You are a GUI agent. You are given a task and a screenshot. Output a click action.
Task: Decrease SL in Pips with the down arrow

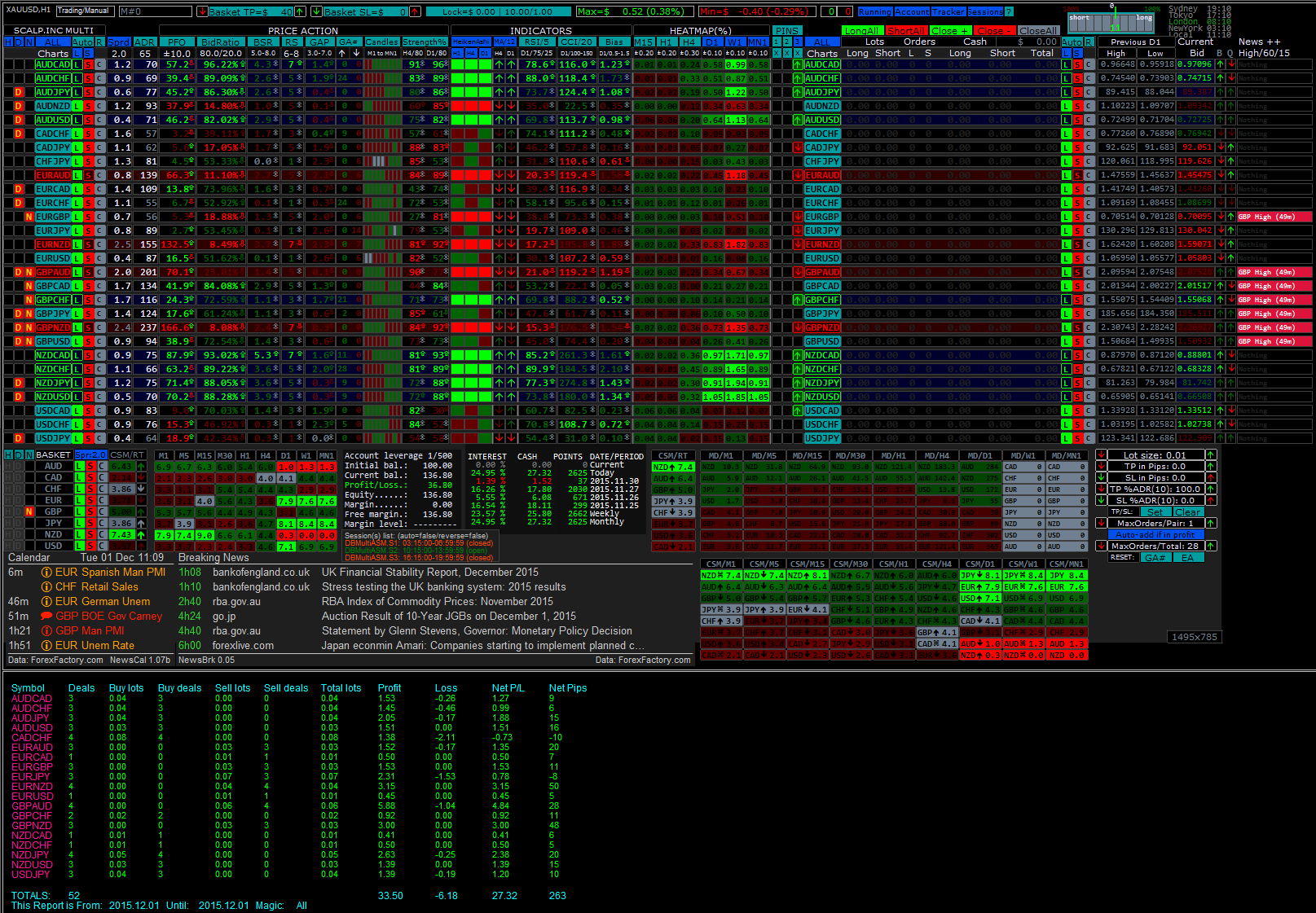pos(1101,478)
